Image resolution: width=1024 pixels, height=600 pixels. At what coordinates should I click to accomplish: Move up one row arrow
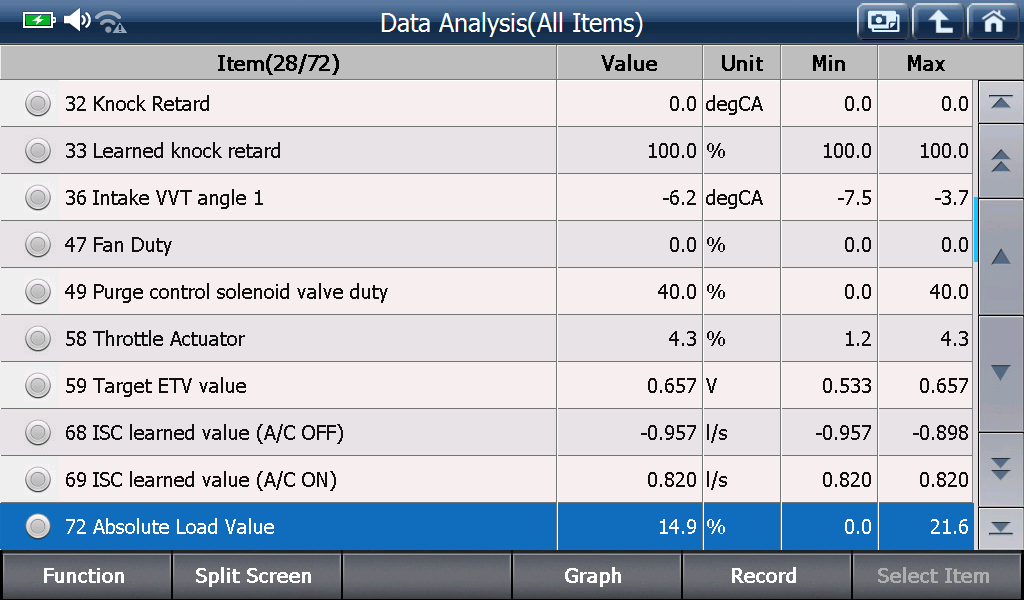(1000, 257)
